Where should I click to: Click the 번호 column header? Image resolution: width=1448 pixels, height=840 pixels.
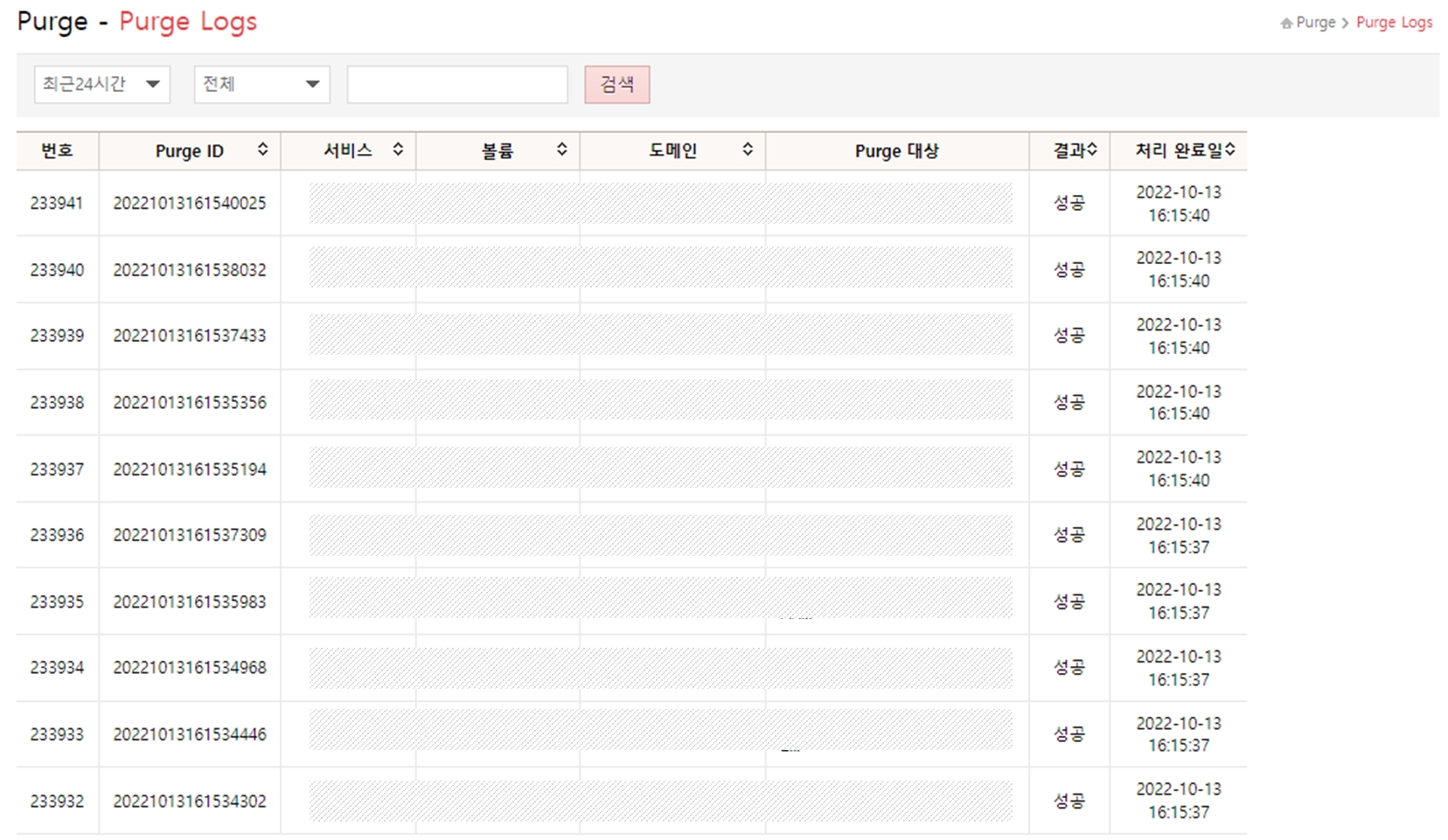pos(57,151)
